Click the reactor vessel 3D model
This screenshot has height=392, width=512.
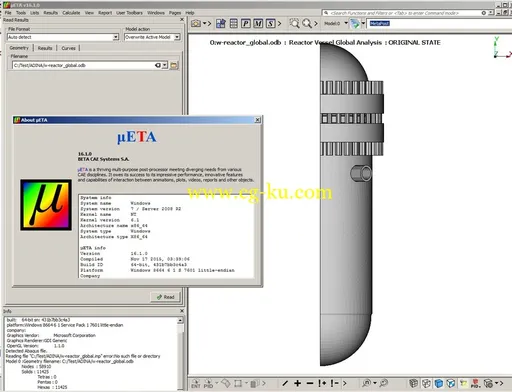click(352, 205)
